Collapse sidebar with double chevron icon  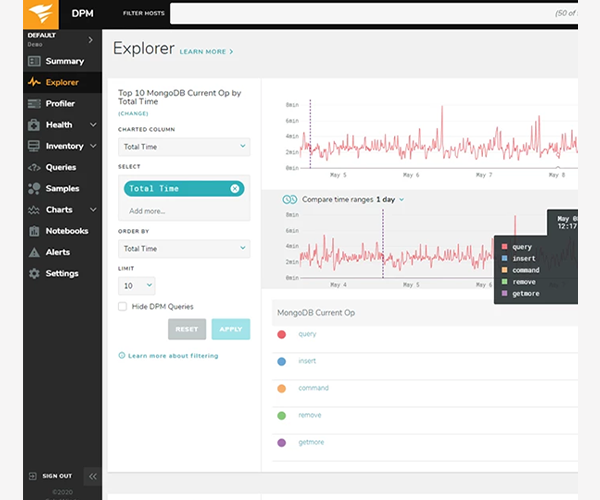[93, 476]
